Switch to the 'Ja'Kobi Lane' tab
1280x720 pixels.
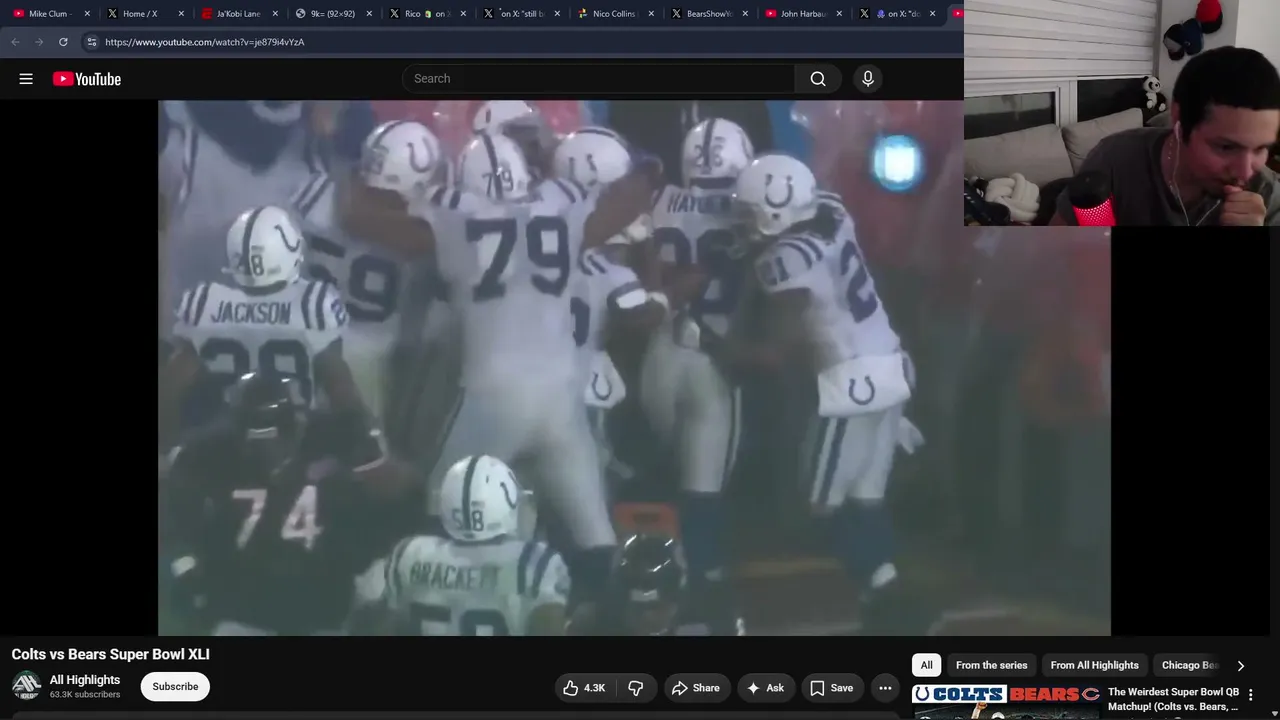pos(238,14)
